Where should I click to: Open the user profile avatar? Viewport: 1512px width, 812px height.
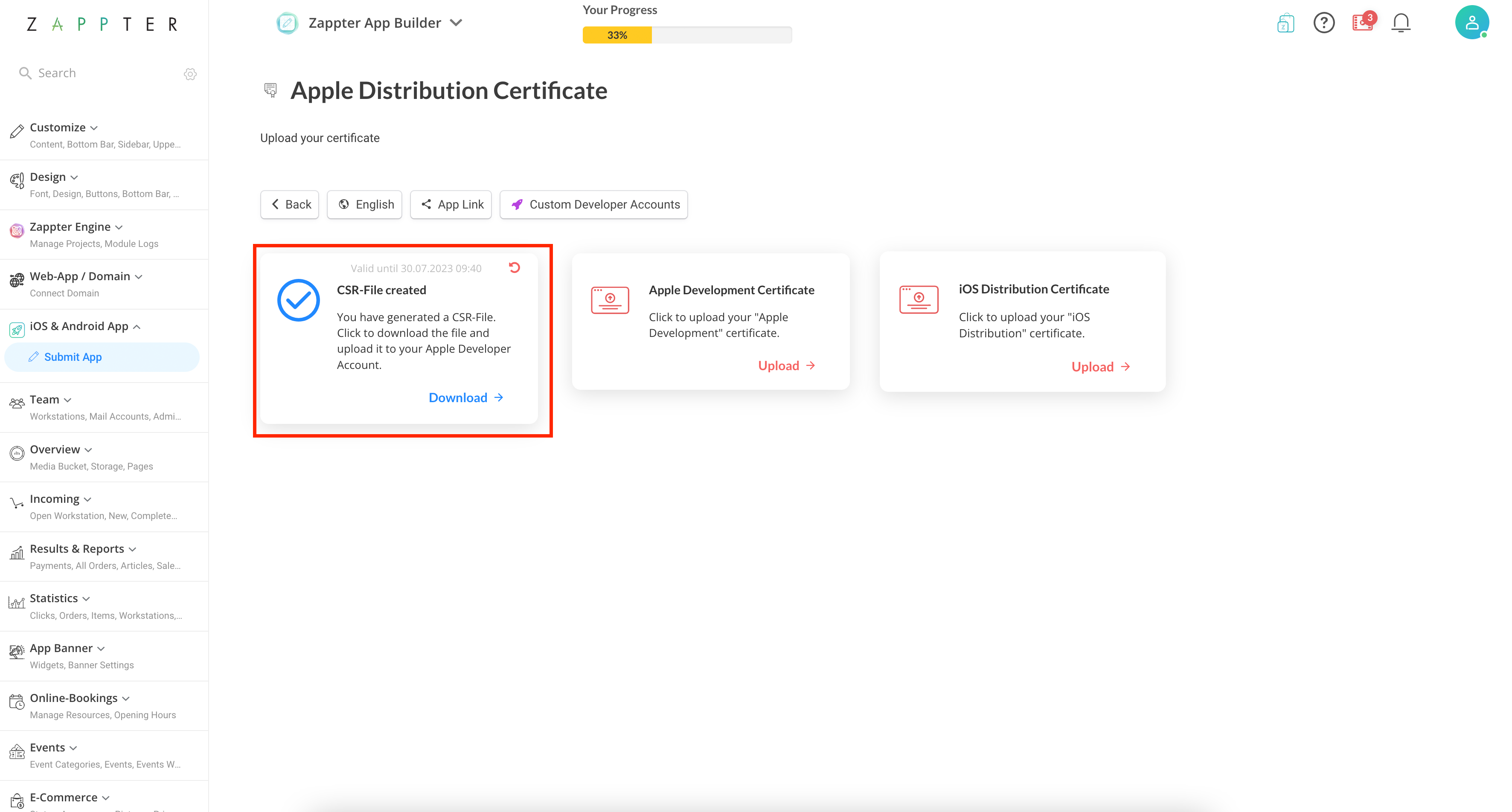tap(1471, 23)
